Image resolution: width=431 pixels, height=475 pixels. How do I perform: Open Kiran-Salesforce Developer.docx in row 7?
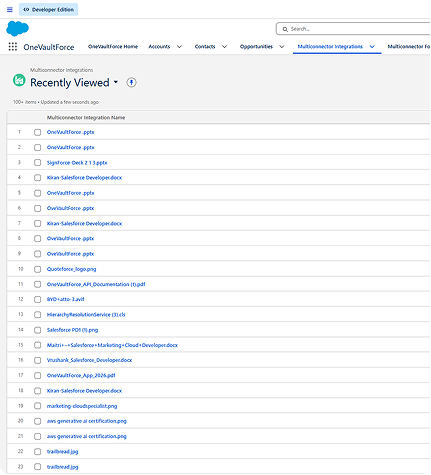(84, 223)
